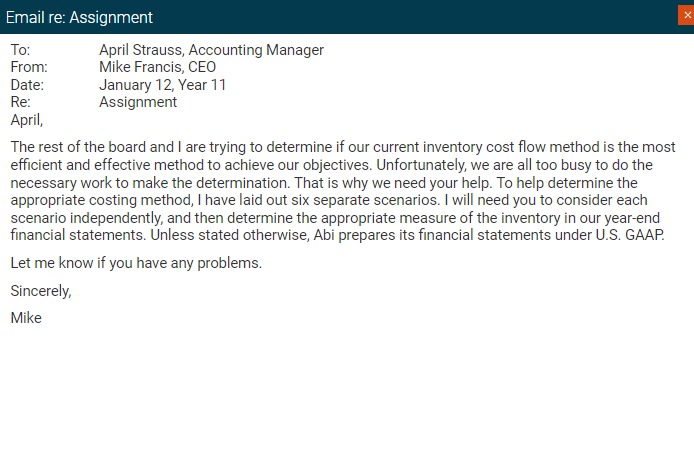The height and width of the screenshot is (463, 694).
Task: Select the 'Re:' field label
Action: coord(20,102)
